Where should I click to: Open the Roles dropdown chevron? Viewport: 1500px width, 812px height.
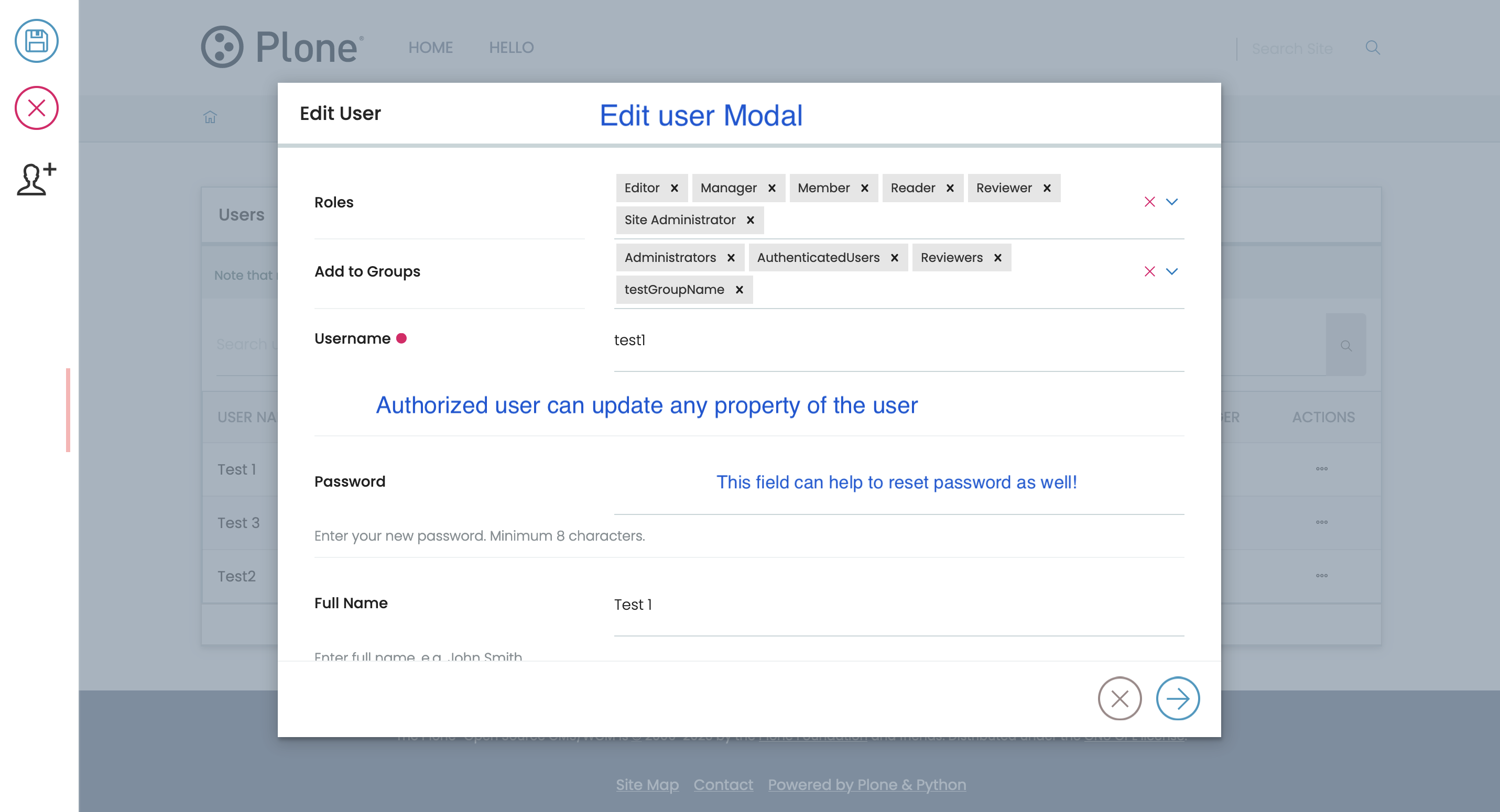(x=1172, y=202)
